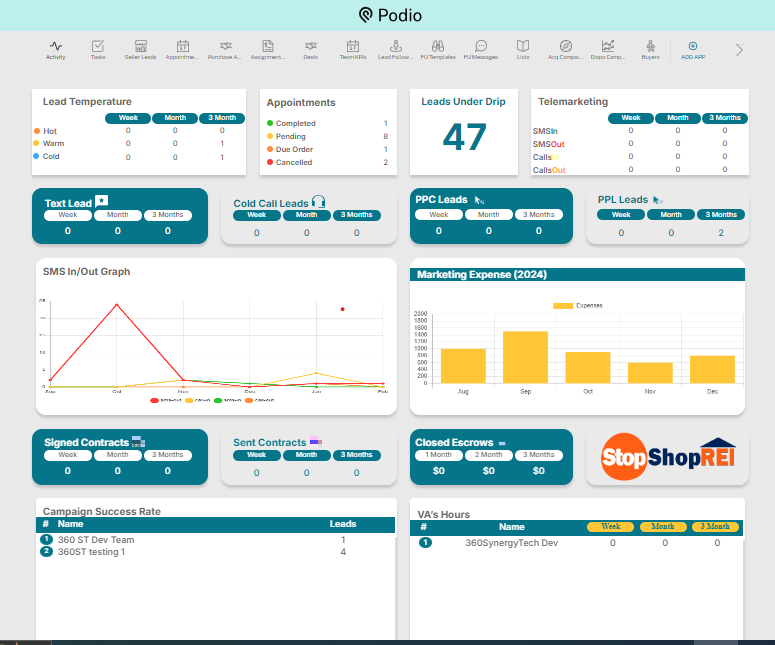Open the Seller Leads app
Screen dimensions: 775x645
pyautogui.click(x=141, y=49)
